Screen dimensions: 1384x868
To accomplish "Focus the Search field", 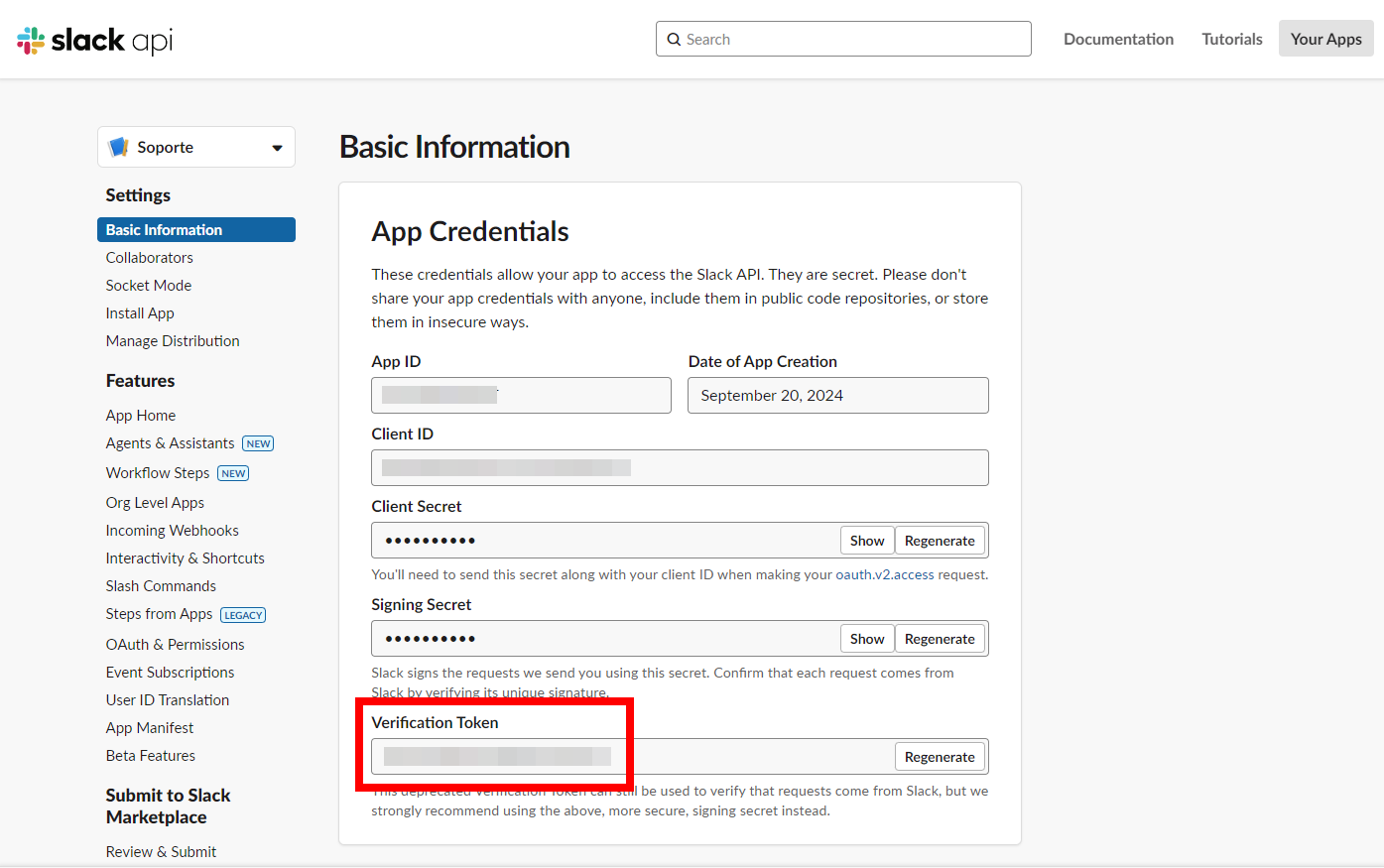I will [843, 39].
